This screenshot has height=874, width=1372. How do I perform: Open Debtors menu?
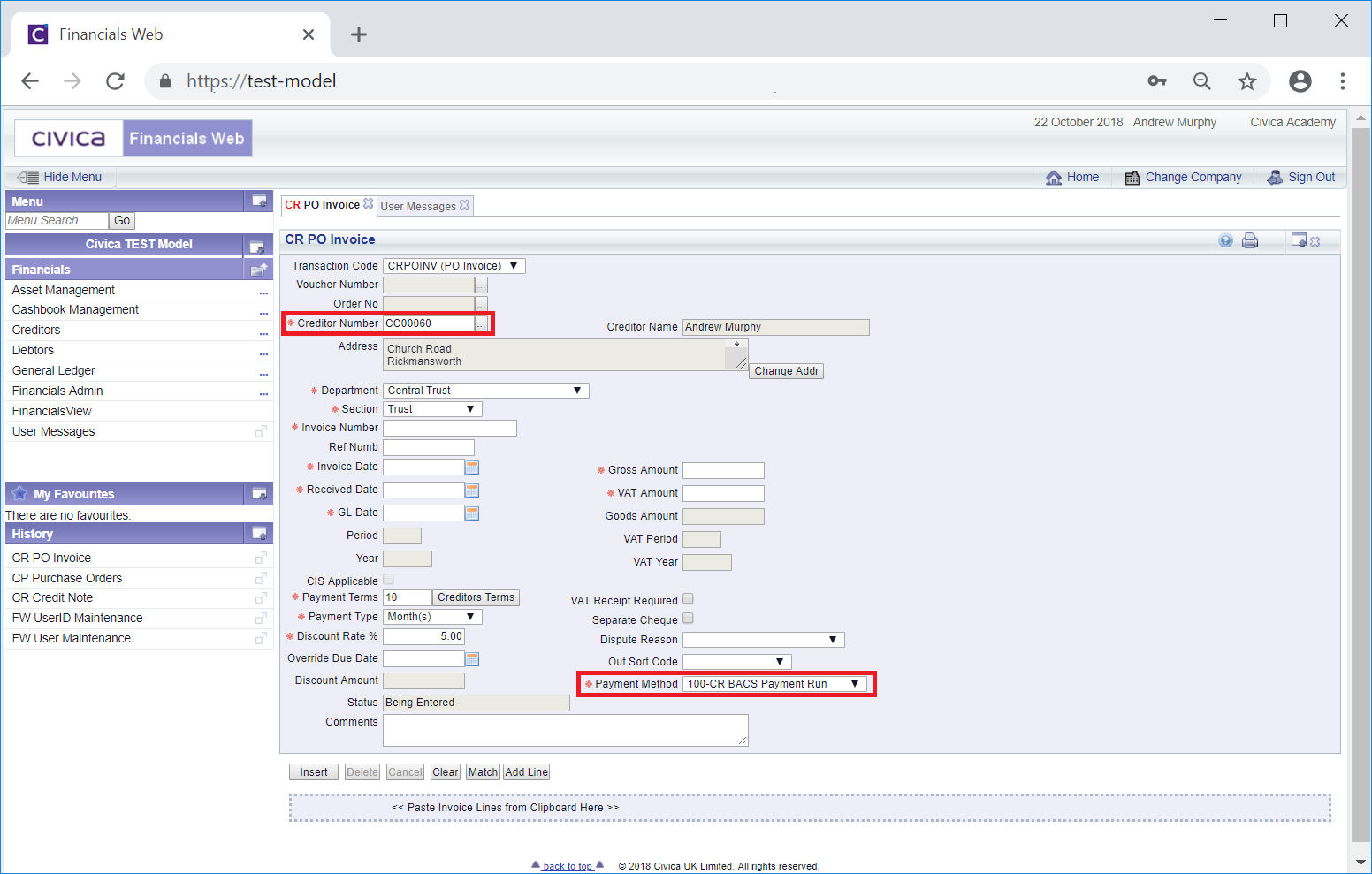pos(33,351)
